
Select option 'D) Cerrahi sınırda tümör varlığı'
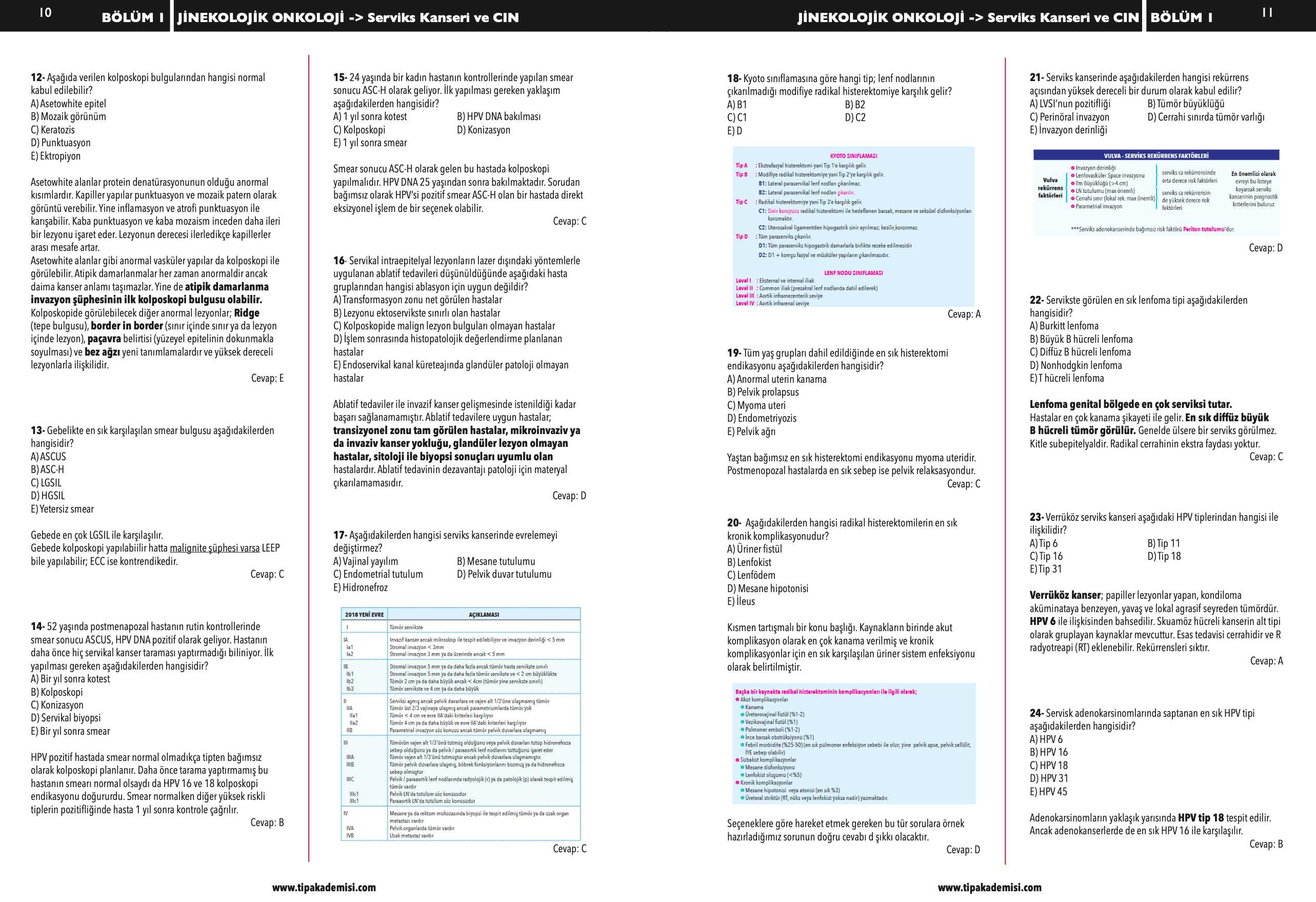(1206, 116)
